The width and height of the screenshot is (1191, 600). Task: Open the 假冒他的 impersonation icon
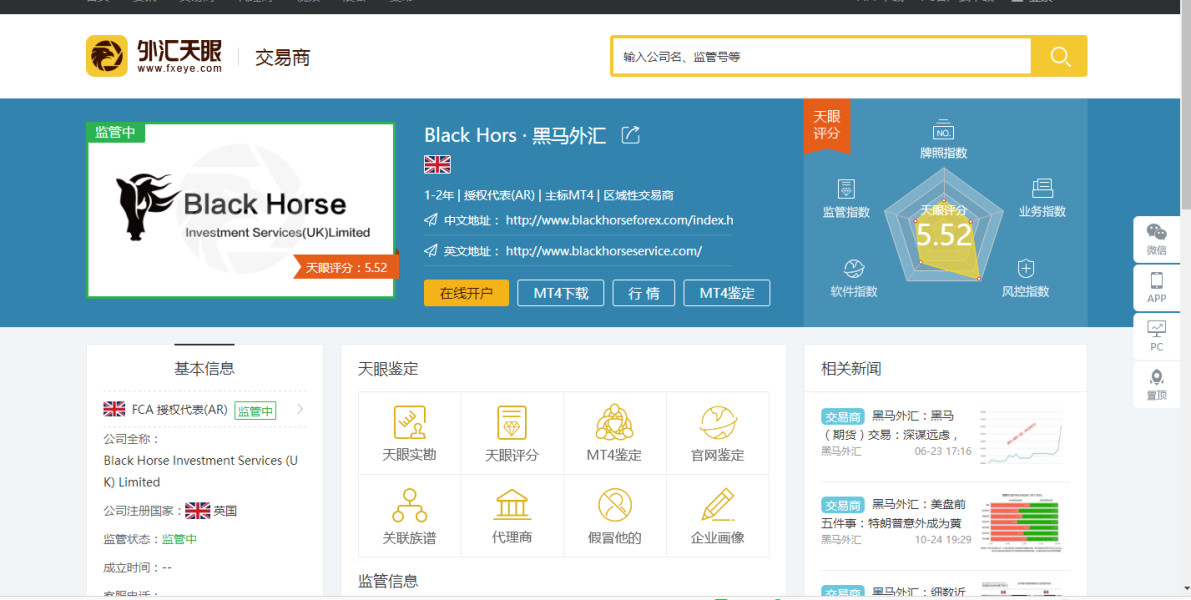point(614,506)
